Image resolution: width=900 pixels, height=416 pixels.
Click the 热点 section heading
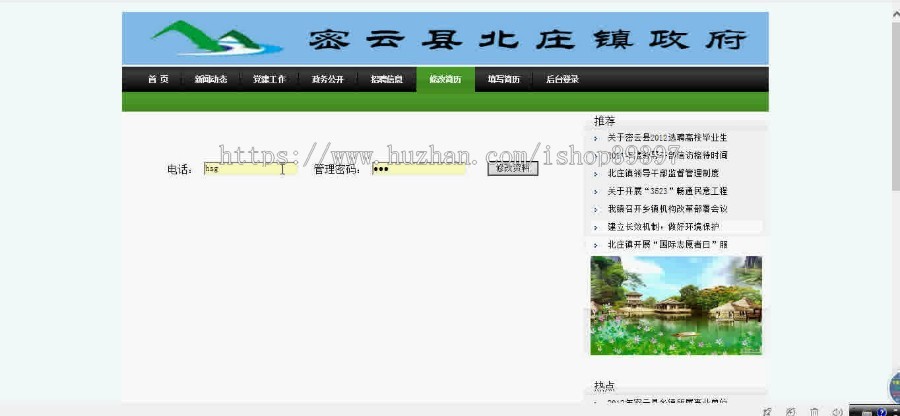(x=604, y=386)
